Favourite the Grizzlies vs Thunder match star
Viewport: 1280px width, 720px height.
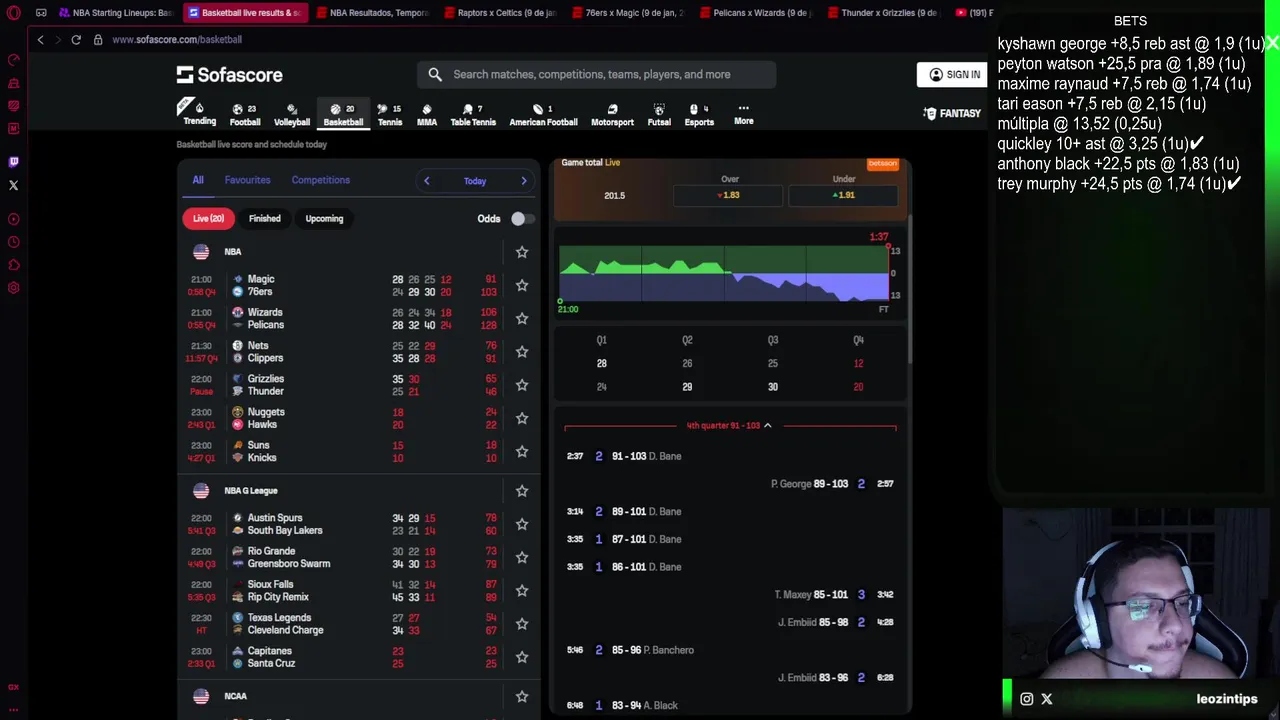tap(521, 385)
